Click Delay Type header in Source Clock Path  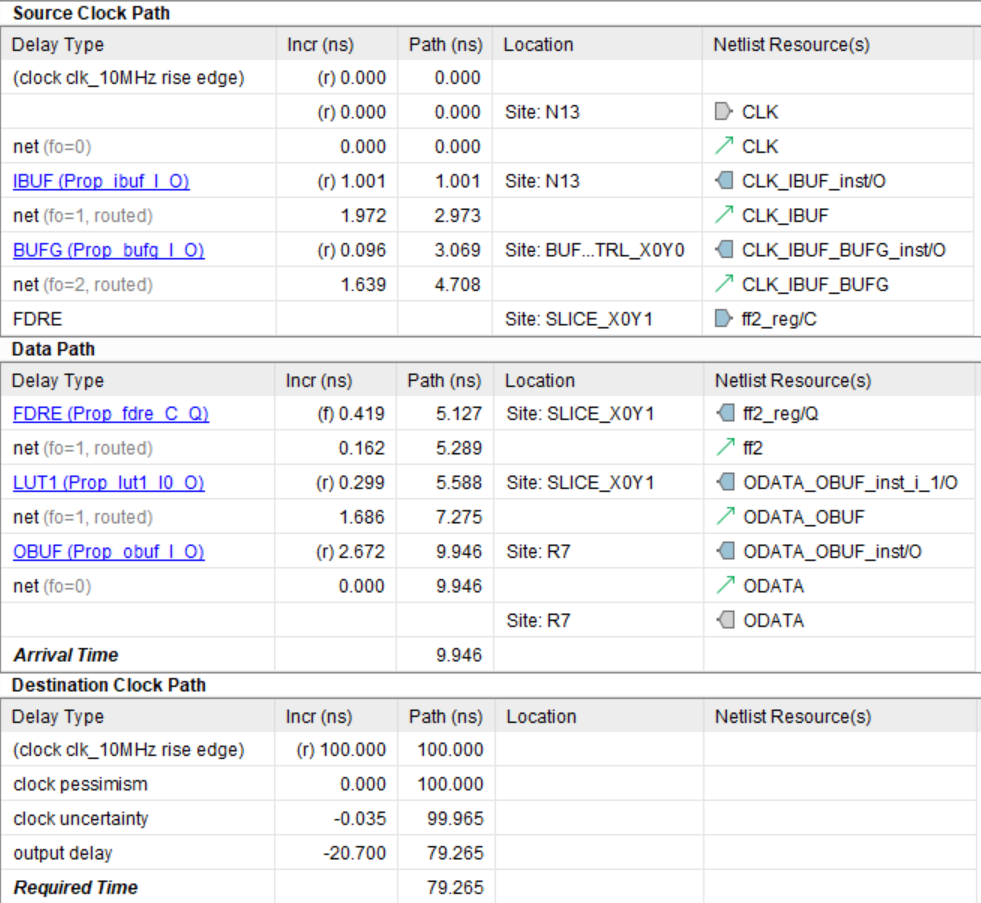point(58,45)
